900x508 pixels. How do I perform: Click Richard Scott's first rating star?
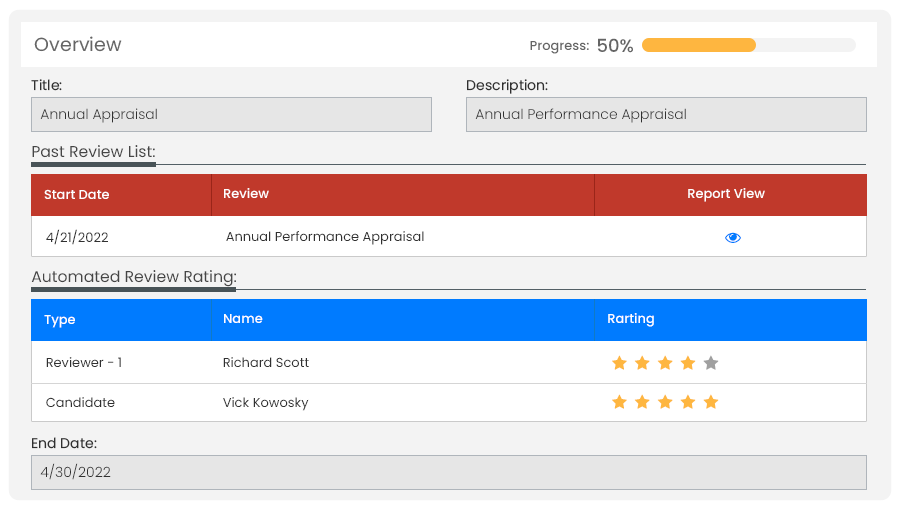coord(619,363)
